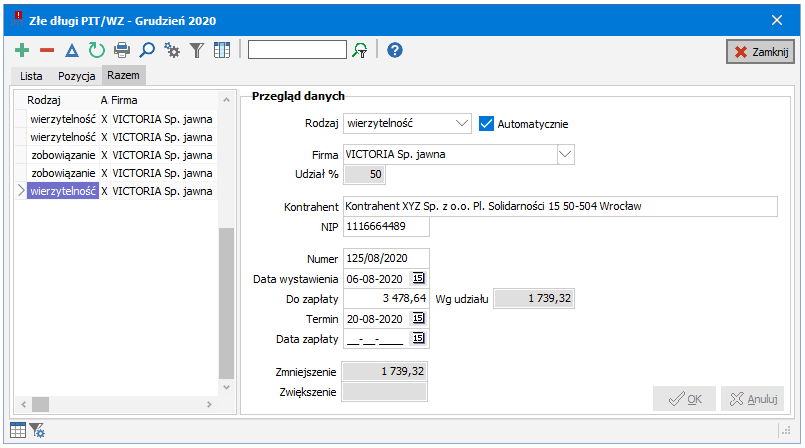Refresh the list with the green arrow icon

point(96,50)
